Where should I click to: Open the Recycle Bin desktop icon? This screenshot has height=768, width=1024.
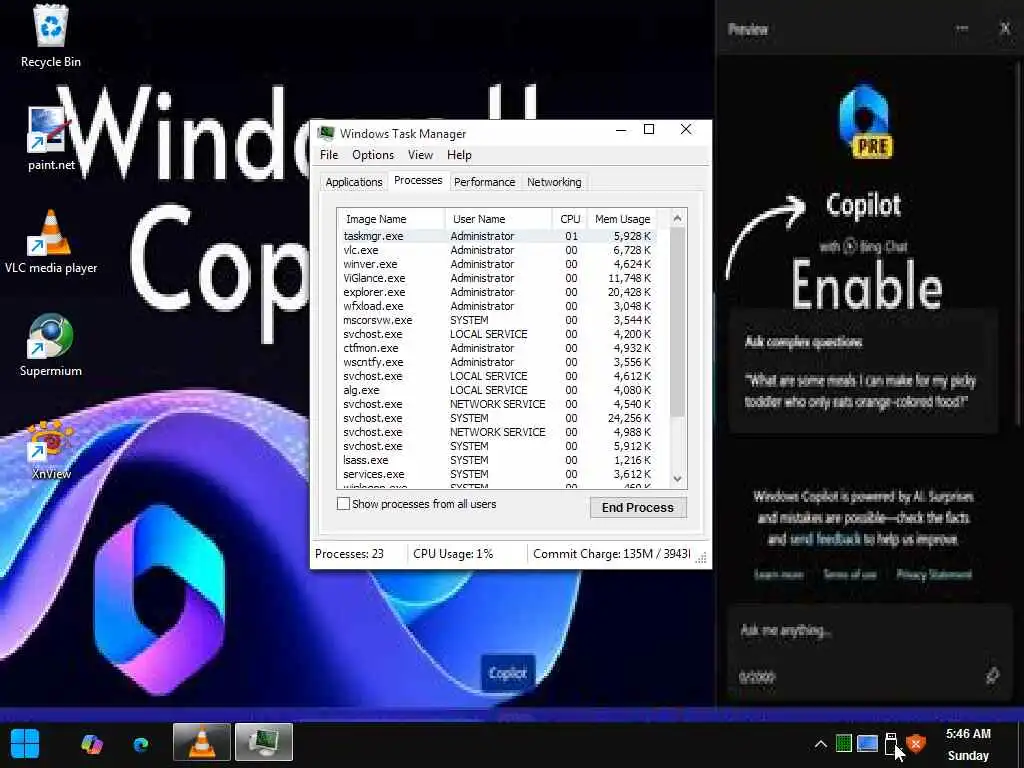tap(51, 37)
